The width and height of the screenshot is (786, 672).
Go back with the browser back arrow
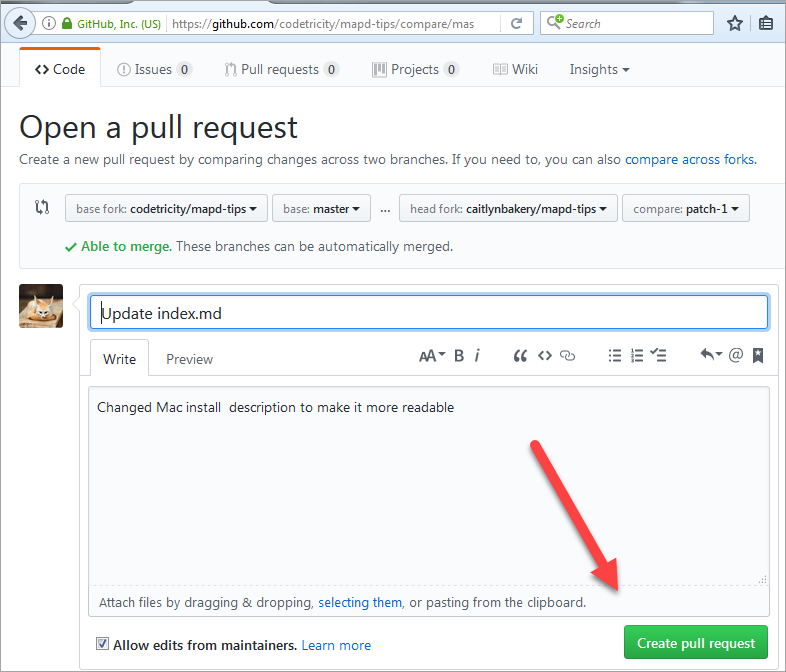(x=20, y=23)
